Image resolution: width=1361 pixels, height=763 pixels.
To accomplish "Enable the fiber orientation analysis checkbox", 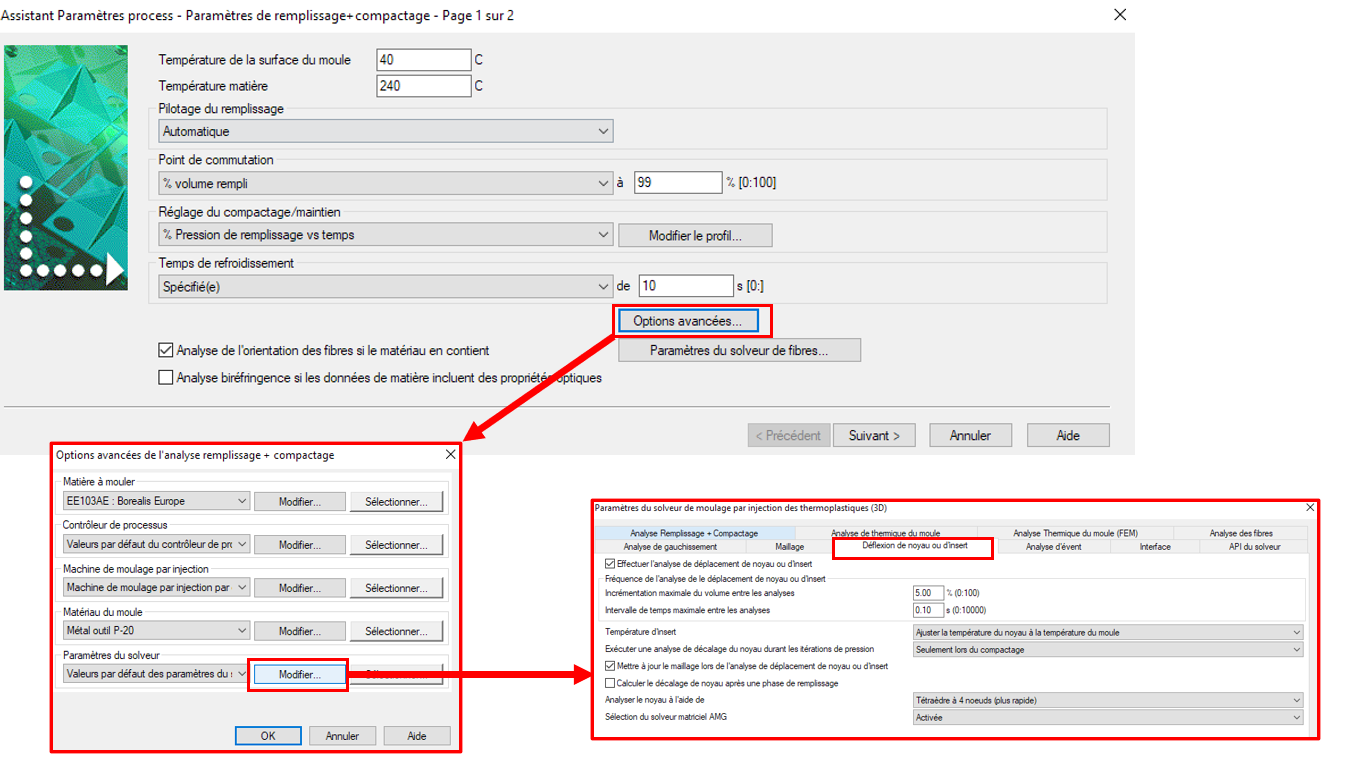I will (166, 351).
